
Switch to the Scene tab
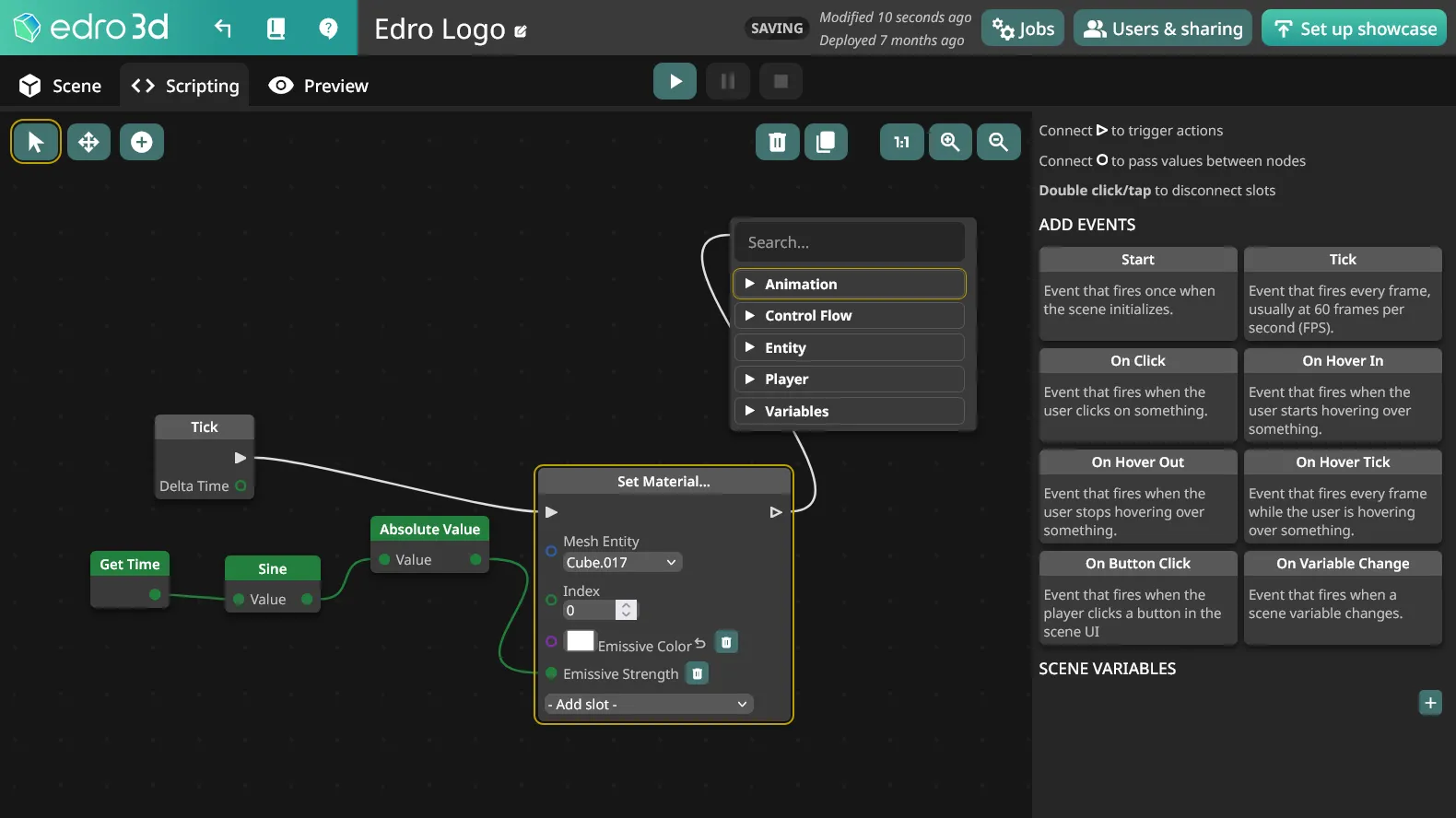61,86
